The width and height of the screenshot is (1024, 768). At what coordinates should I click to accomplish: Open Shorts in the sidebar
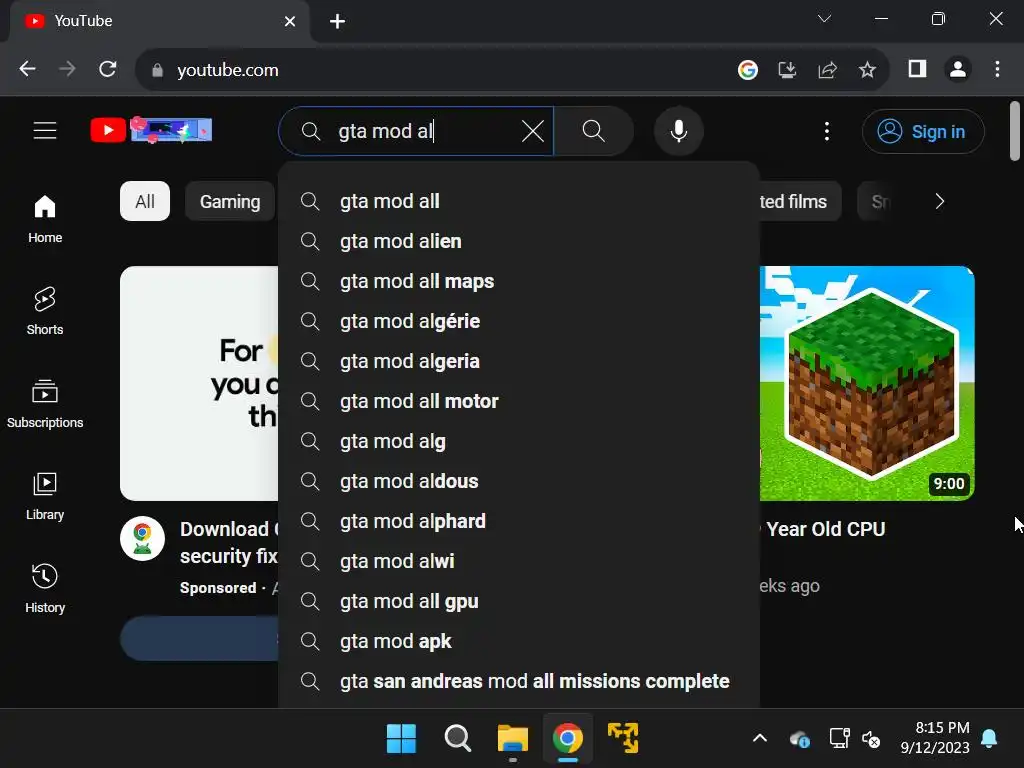pos(45,312)
